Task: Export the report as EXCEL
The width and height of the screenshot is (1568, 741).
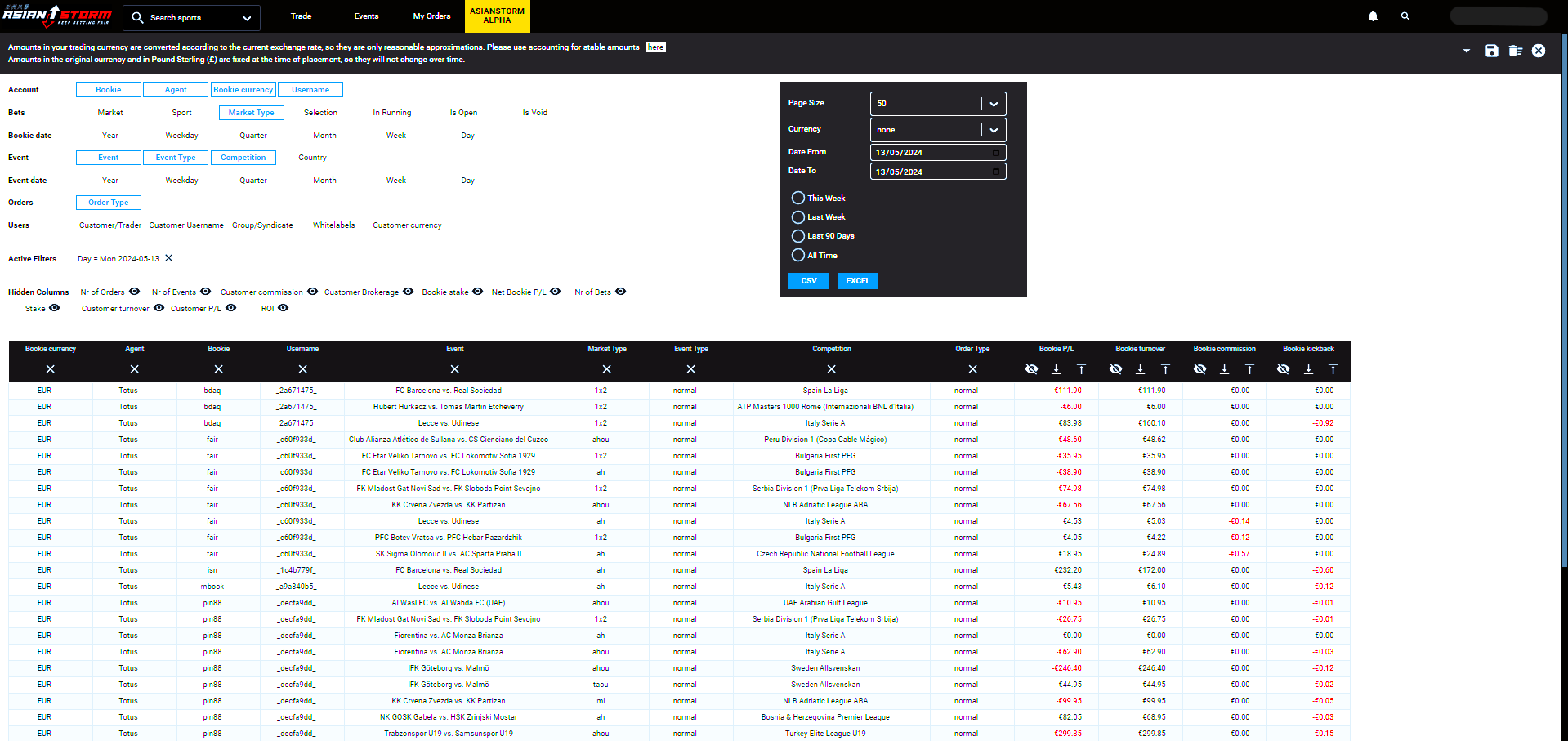Action: [858, 281]
